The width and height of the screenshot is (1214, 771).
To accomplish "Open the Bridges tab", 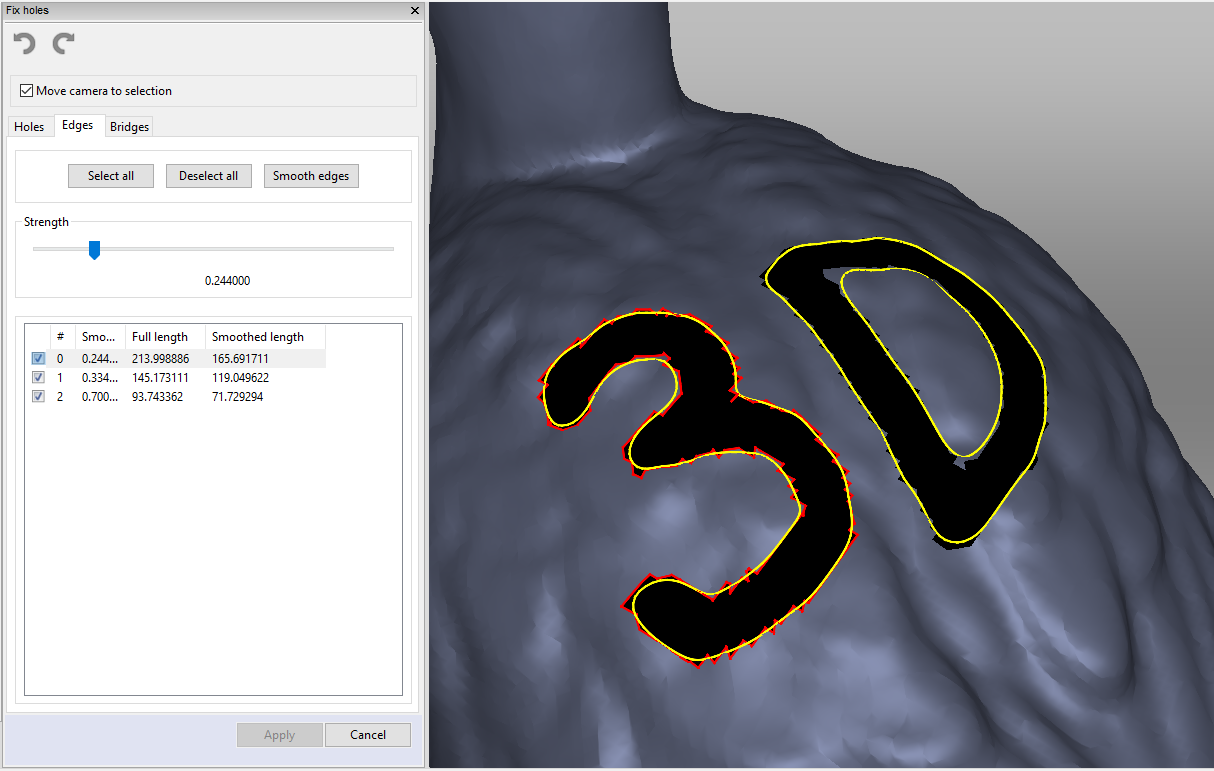I will coord(130,127).
